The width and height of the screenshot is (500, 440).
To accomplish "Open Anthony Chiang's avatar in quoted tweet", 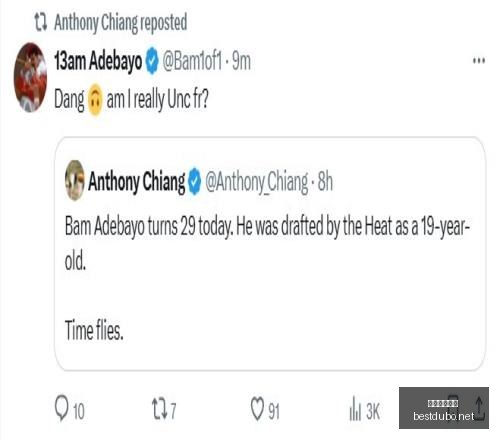I will pos(75,180).
